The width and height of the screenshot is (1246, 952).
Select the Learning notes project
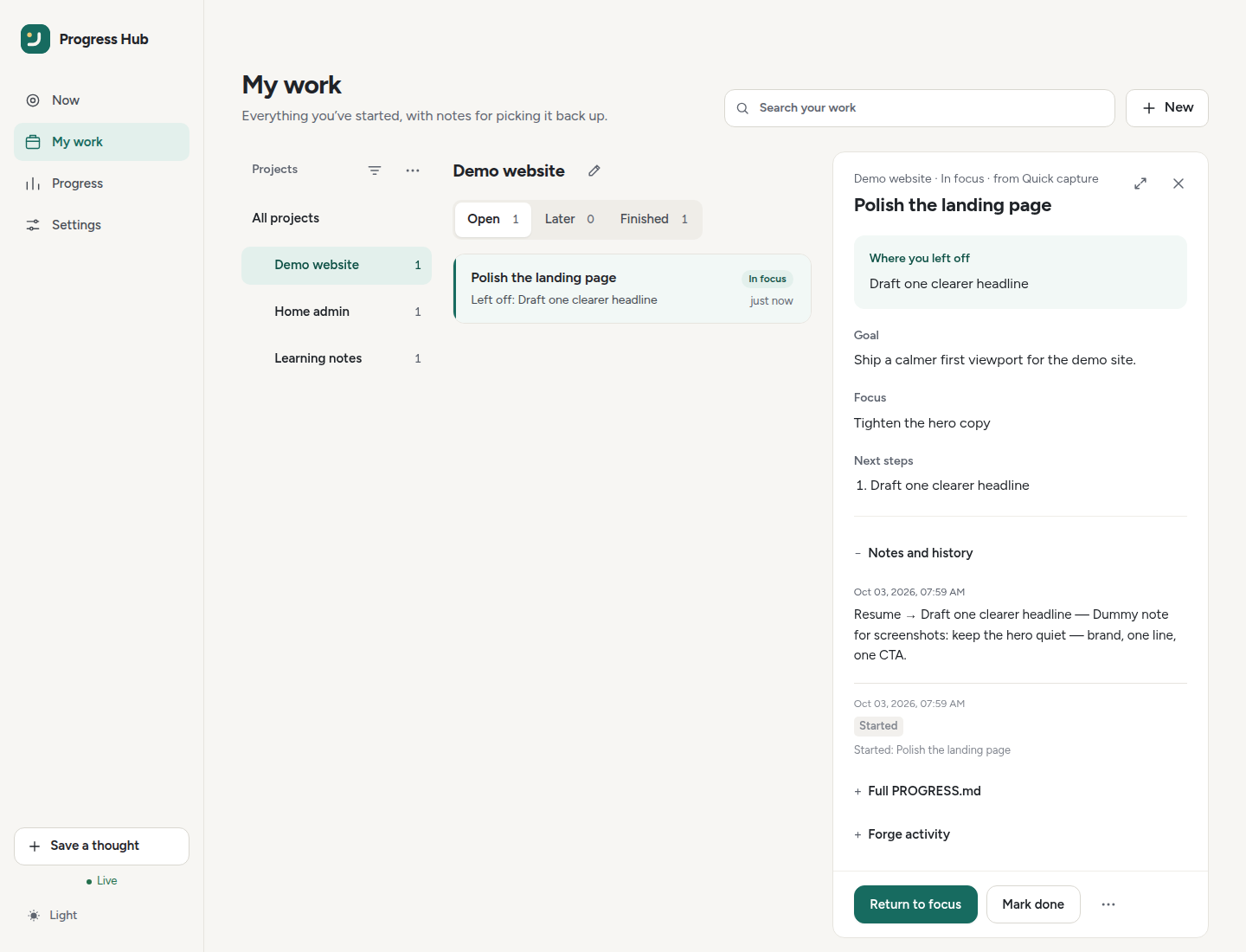pyautogui.click(x=337, y=358)
